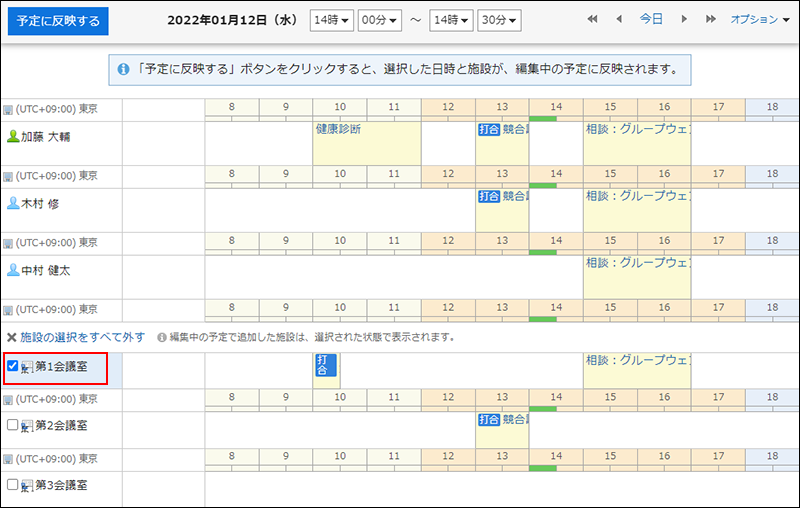Go to next day with single-right arrow

point(684,20)
